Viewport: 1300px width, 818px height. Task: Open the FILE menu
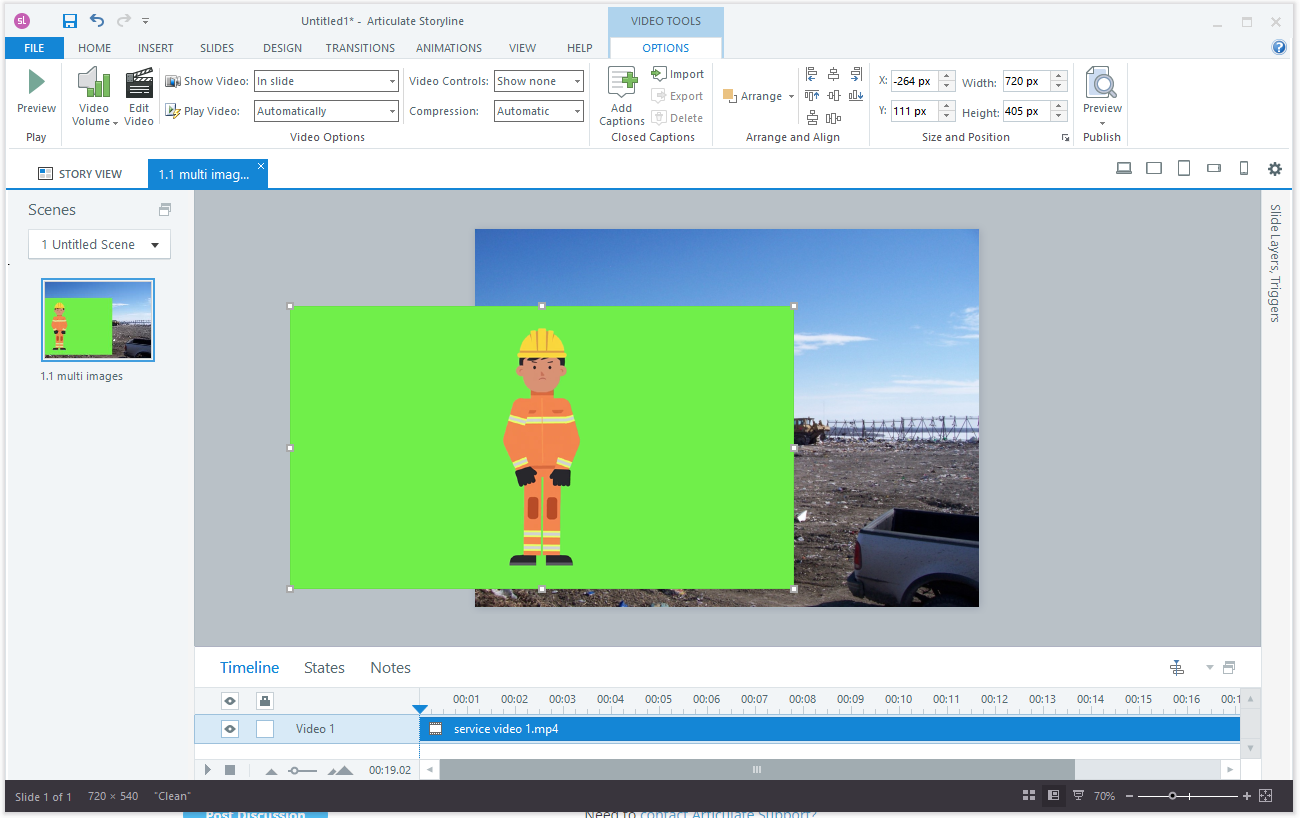point(34,47)
